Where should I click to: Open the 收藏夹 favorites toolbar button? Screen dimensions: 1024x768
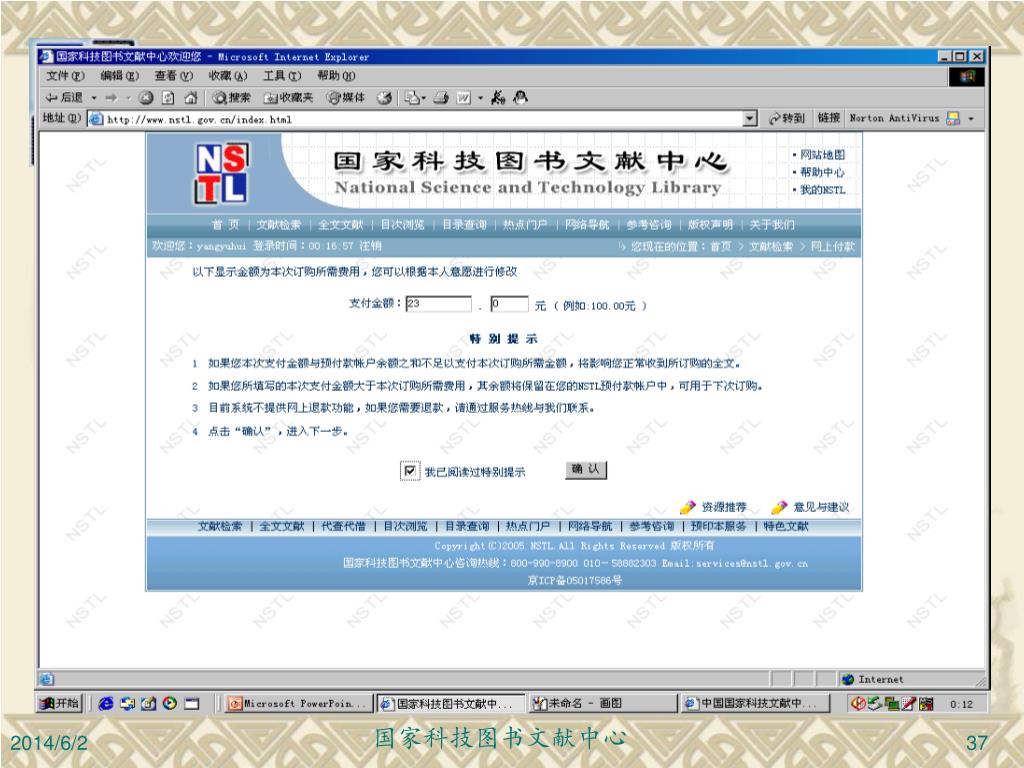(289, 98)
